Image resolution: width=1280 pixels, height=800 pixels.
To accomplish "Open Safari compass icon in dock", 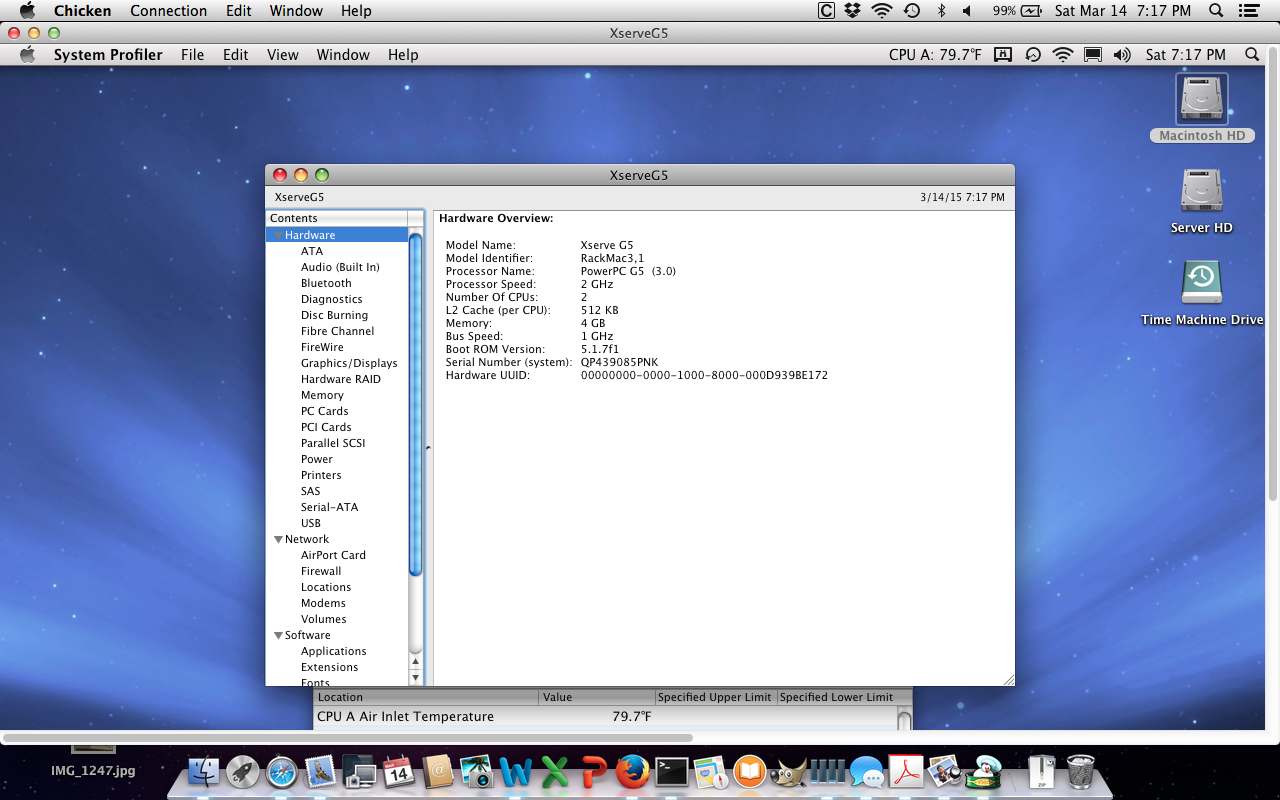I will click(282, 771).
